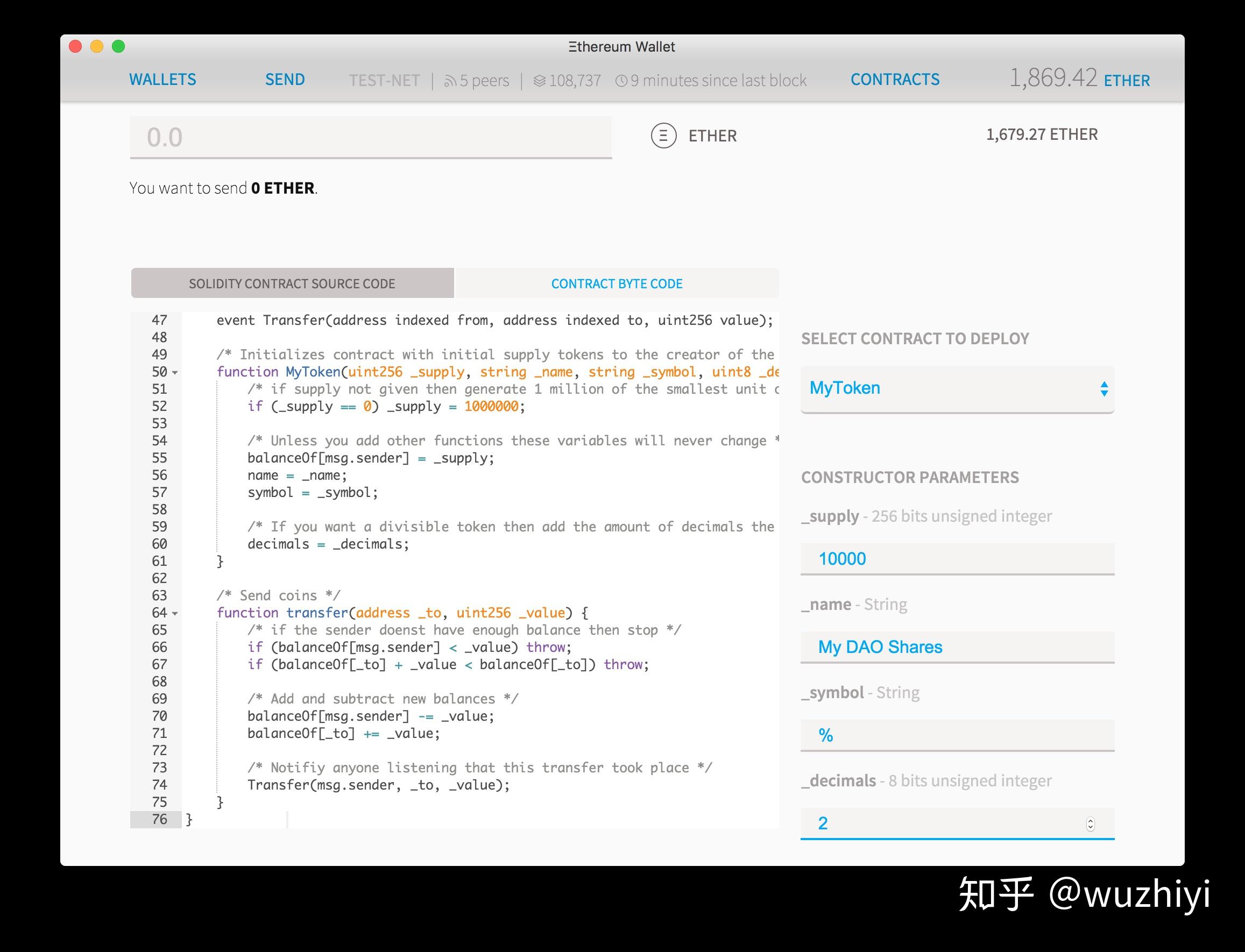The image size is (1245, 952).
Task: Click the _decimals stepper arrows
Action: click(1090, 824)
